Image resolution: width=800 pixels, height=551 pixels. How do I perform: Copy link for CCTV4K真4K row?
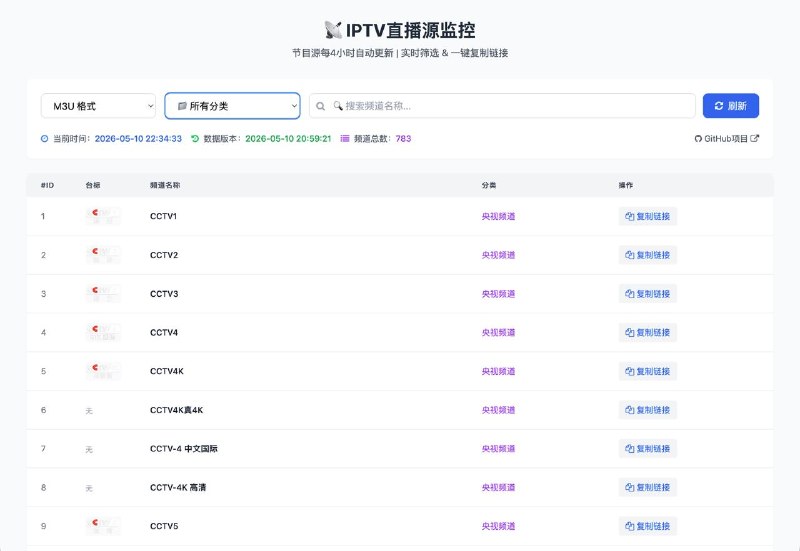click(x=647, y=410)
